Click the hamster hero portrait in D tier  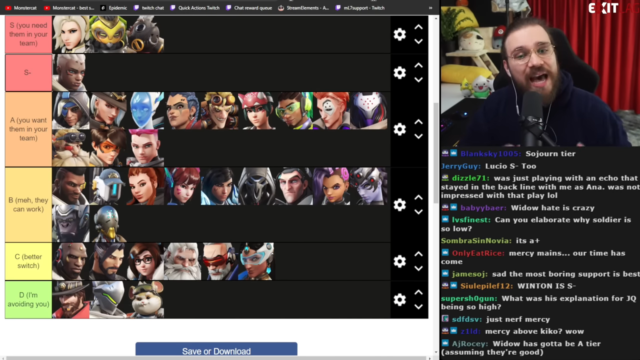pos(146,300)
